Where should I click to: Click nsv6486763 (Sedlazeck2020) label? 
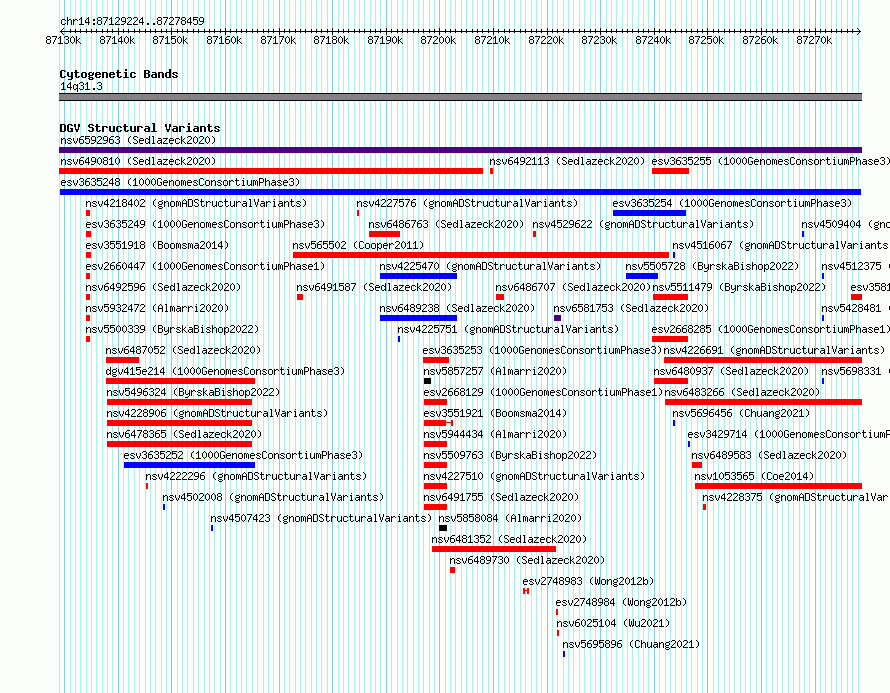pyautogui.click(x=446, y=224)
